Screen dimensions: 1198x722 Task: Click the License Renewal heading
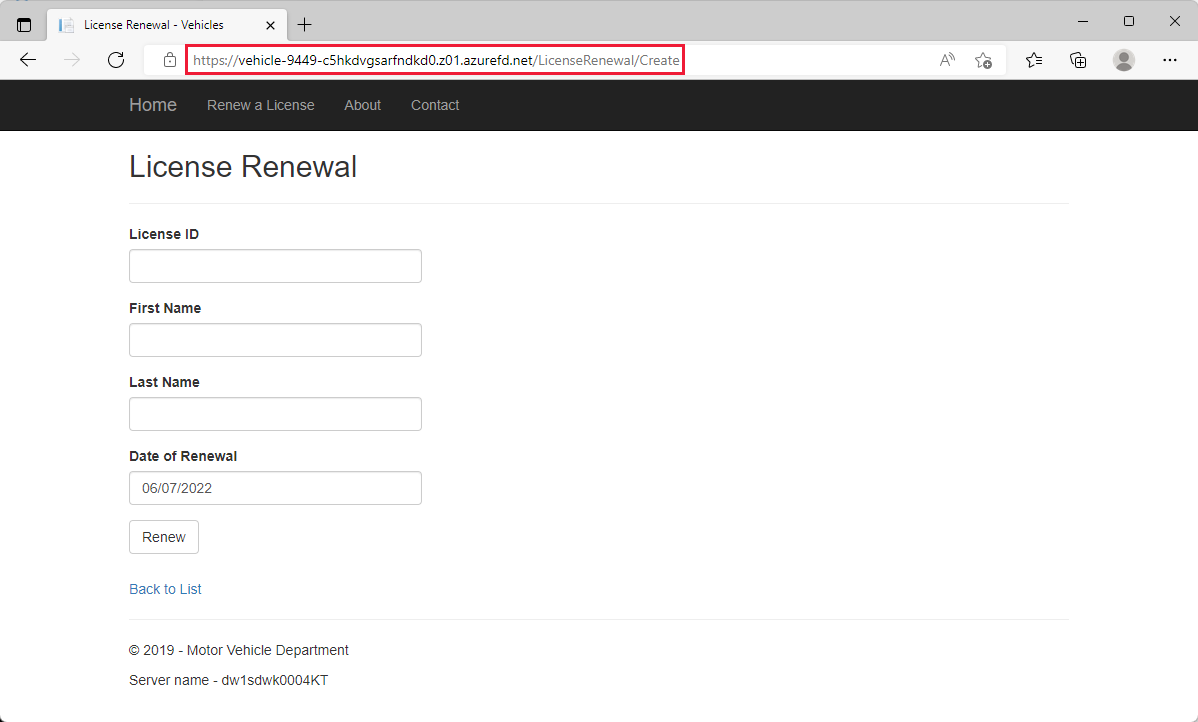(x=243, y=167)
